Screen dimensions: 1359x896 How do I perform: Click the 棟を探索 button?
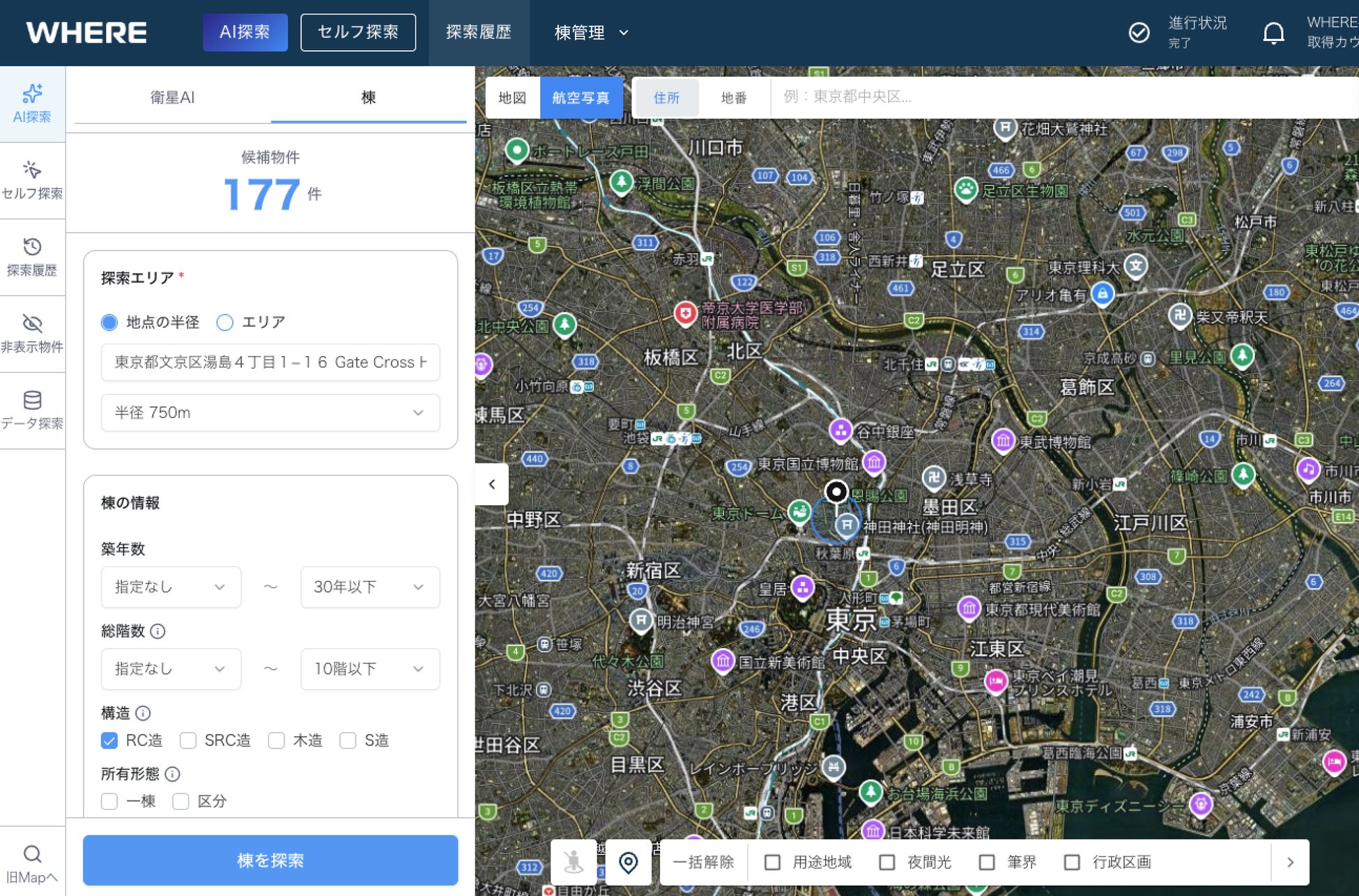[x=270, y=860]
